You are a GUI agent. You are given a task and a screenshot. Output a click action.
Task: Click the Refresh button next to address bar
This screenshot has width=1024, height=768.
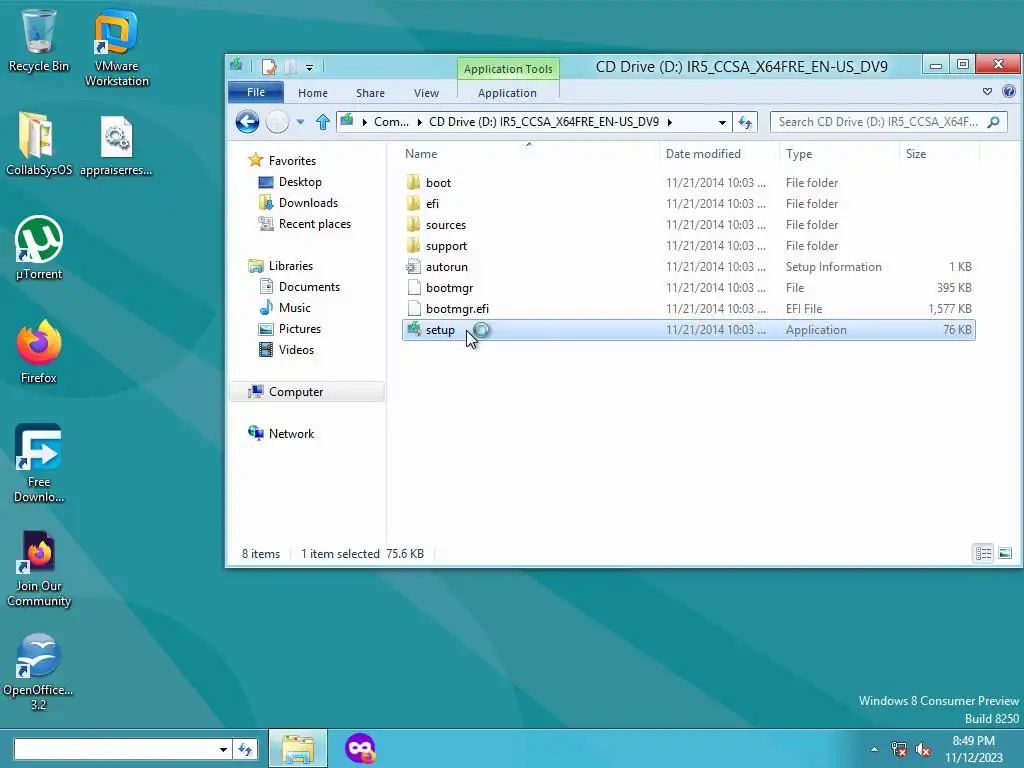click(745, 121)
